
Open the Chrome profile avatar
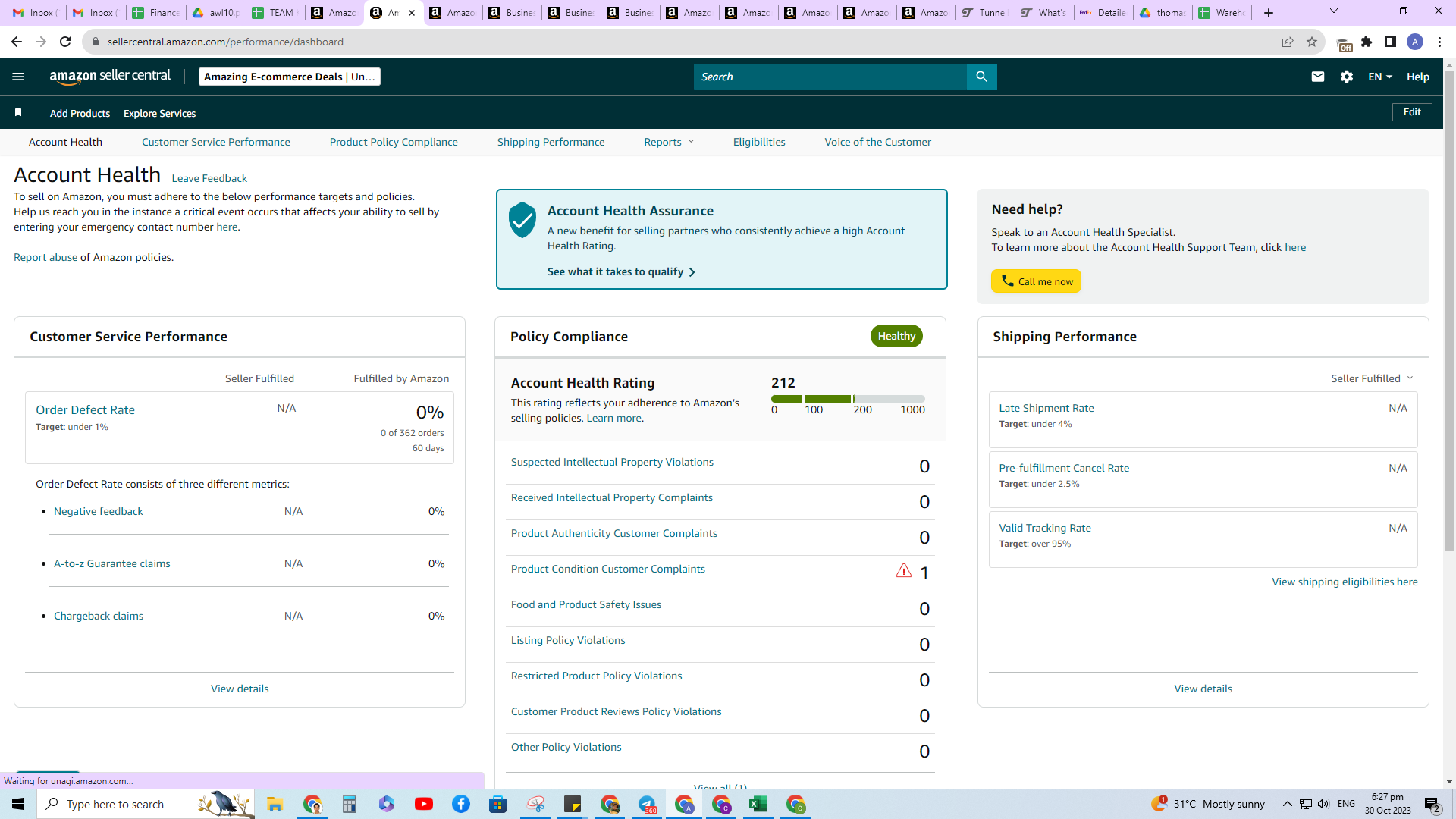click(x=1415, y=42)
